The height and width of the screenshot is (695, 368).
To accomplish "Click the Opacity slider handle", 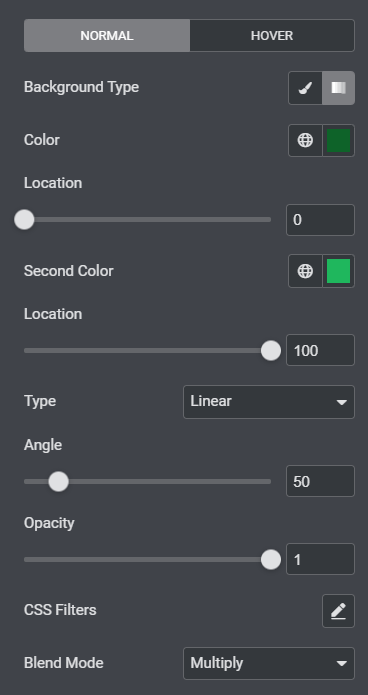I will pos(271,559).
